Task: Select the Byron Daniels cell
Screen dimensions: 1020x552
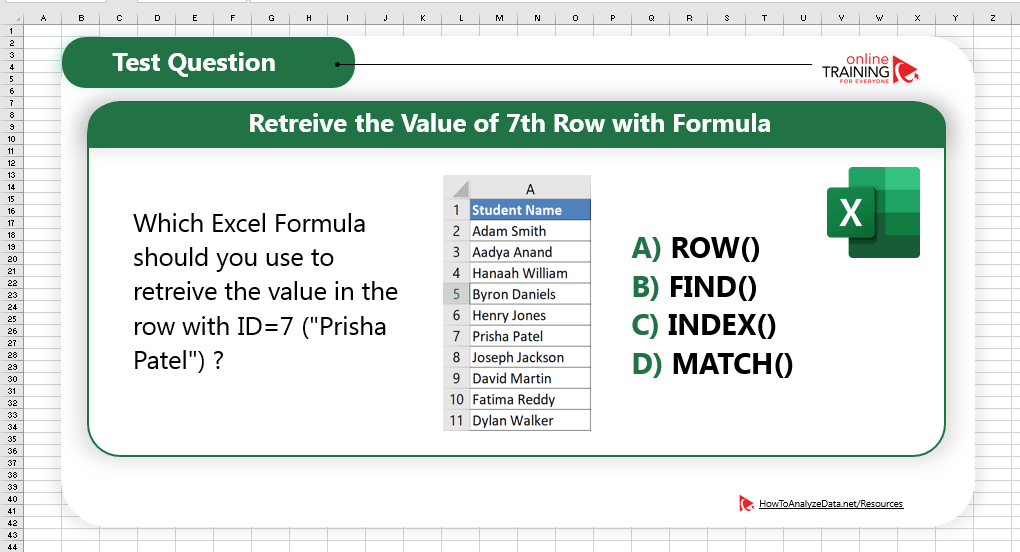Action: [x=530, y=294]
